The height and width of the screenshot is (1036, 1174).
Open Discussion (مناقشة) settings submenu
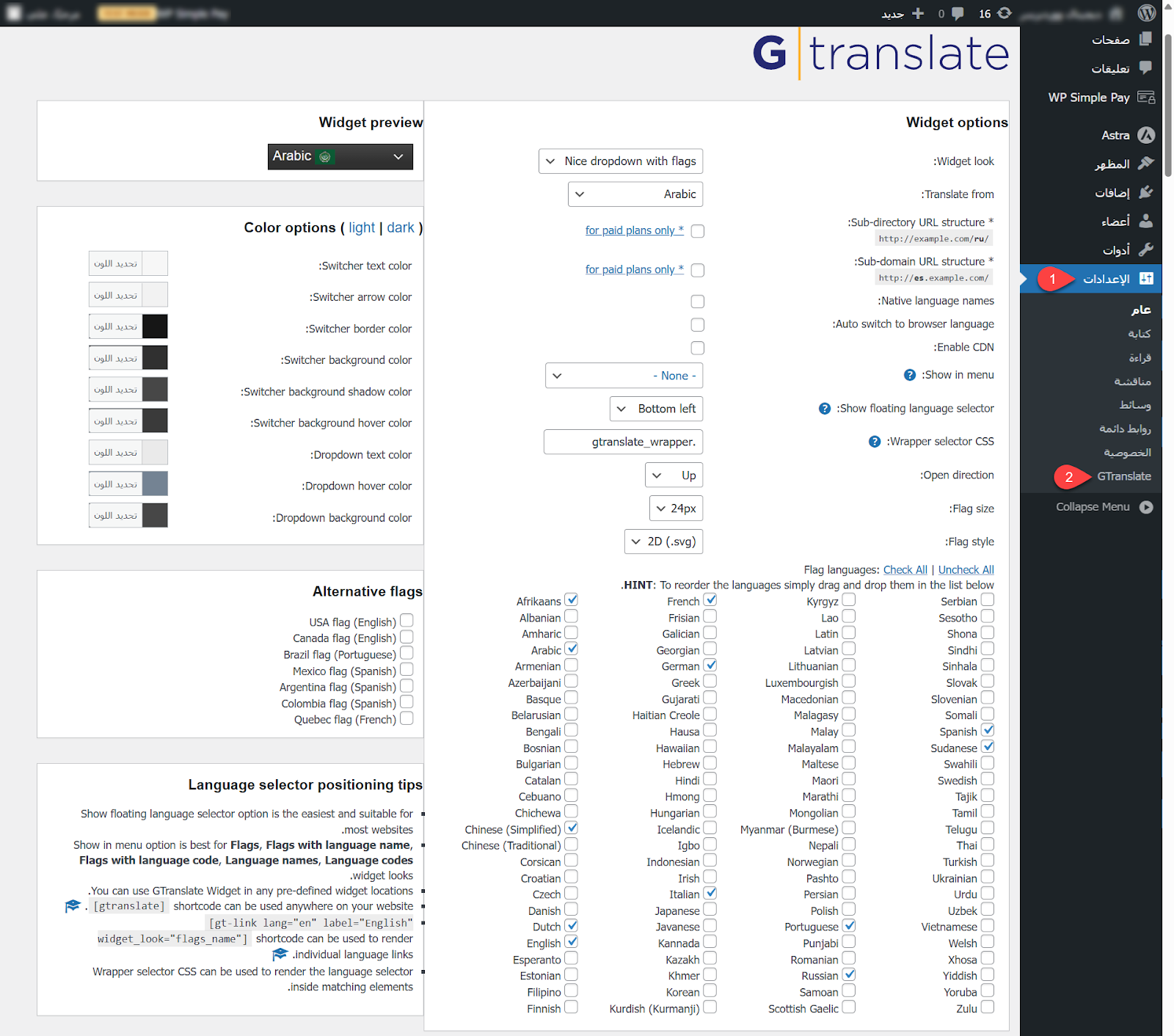click(1133, 382)
